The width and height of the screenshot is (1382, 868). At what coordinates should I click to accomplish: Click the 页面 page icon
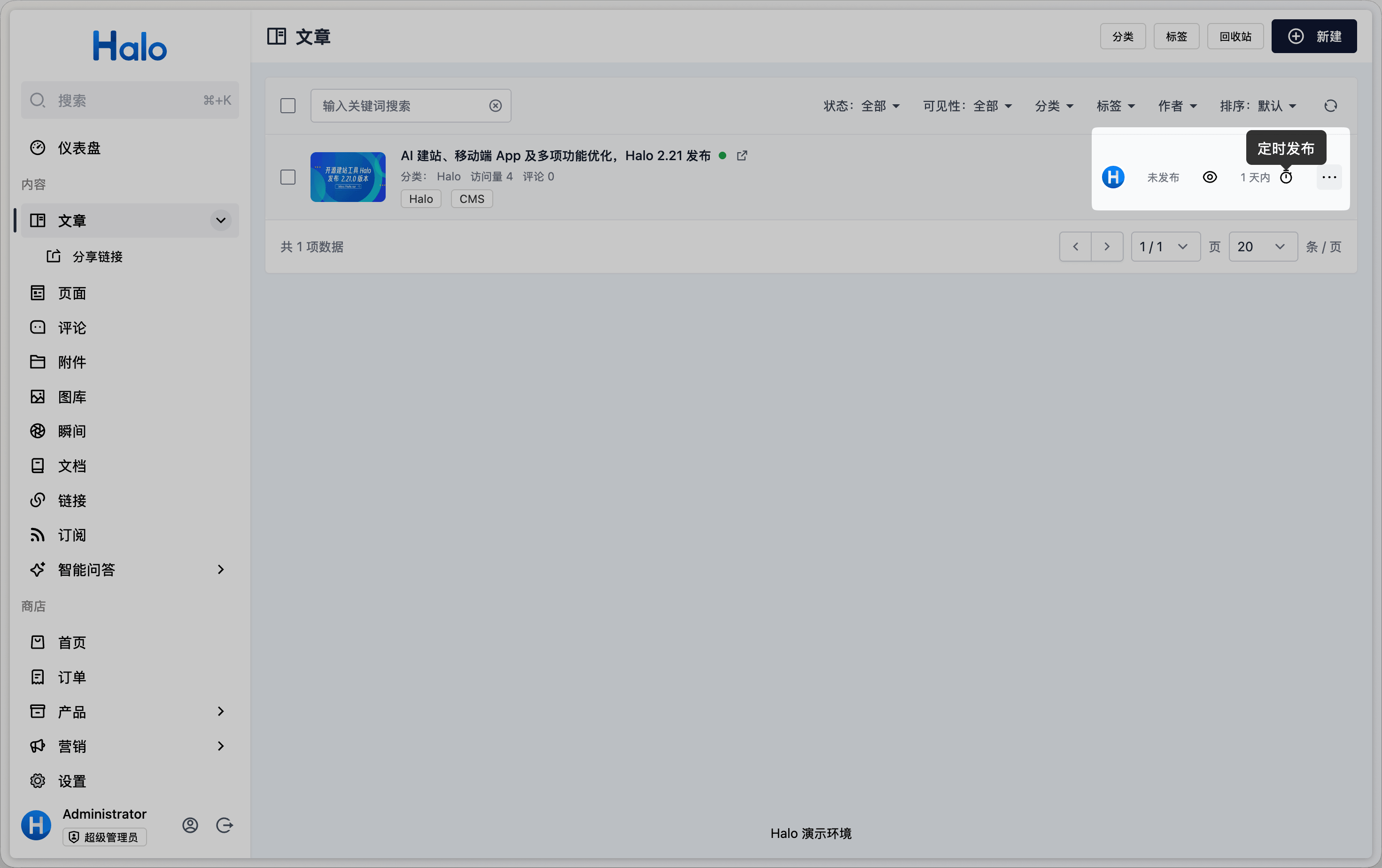[x=38, y=293]
